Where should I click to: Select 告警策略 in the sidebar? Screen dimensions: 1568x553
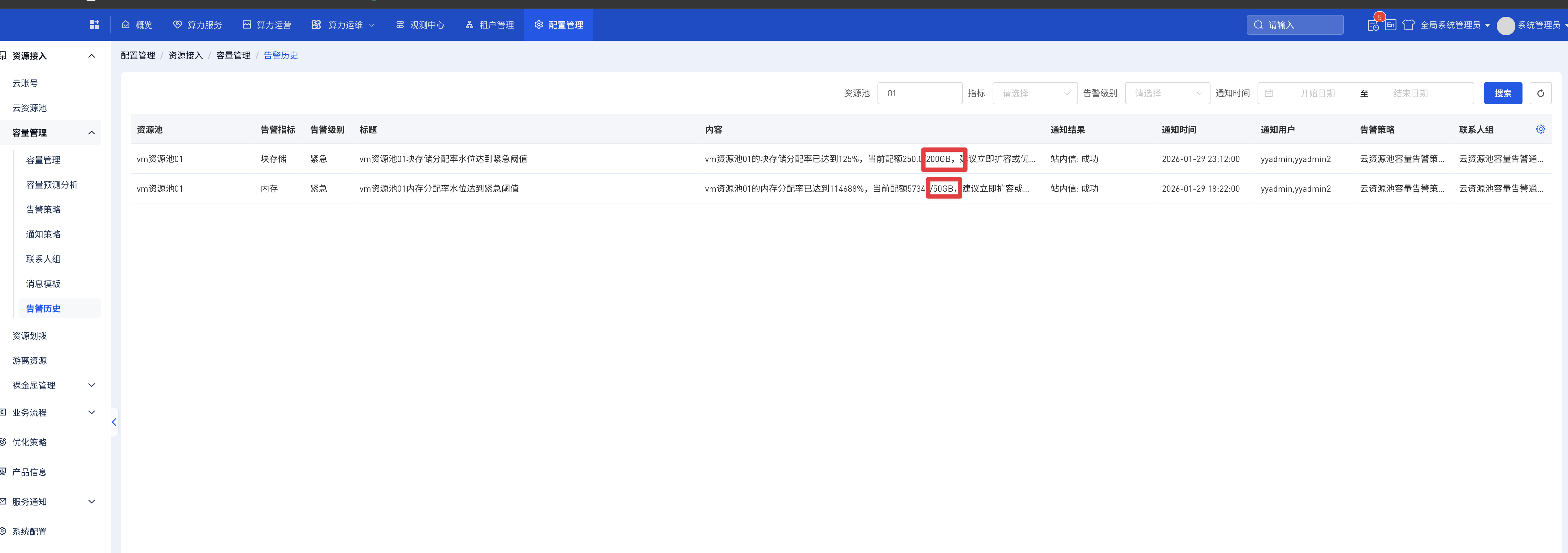(x=43, y=210)
